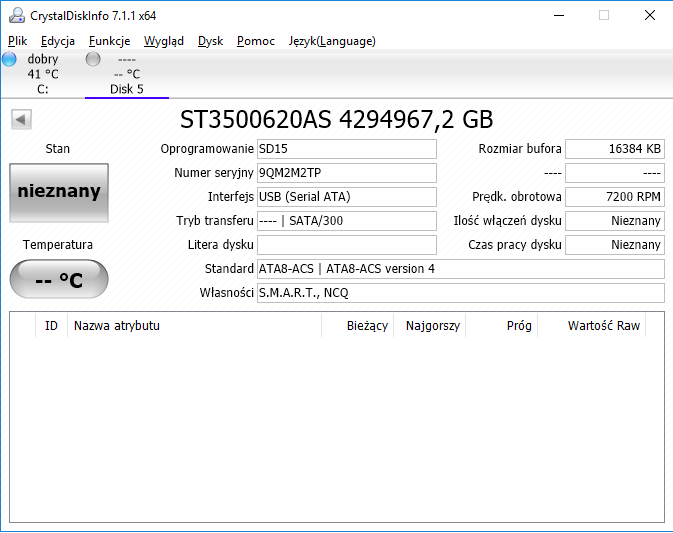Click the 'Stan' label
673x533 pixels.
click(x=58, y=149)
